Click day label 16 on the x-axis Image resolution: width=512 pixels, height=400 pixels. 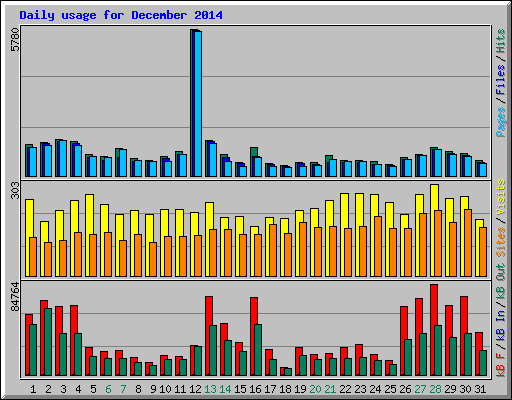[255, 389]
